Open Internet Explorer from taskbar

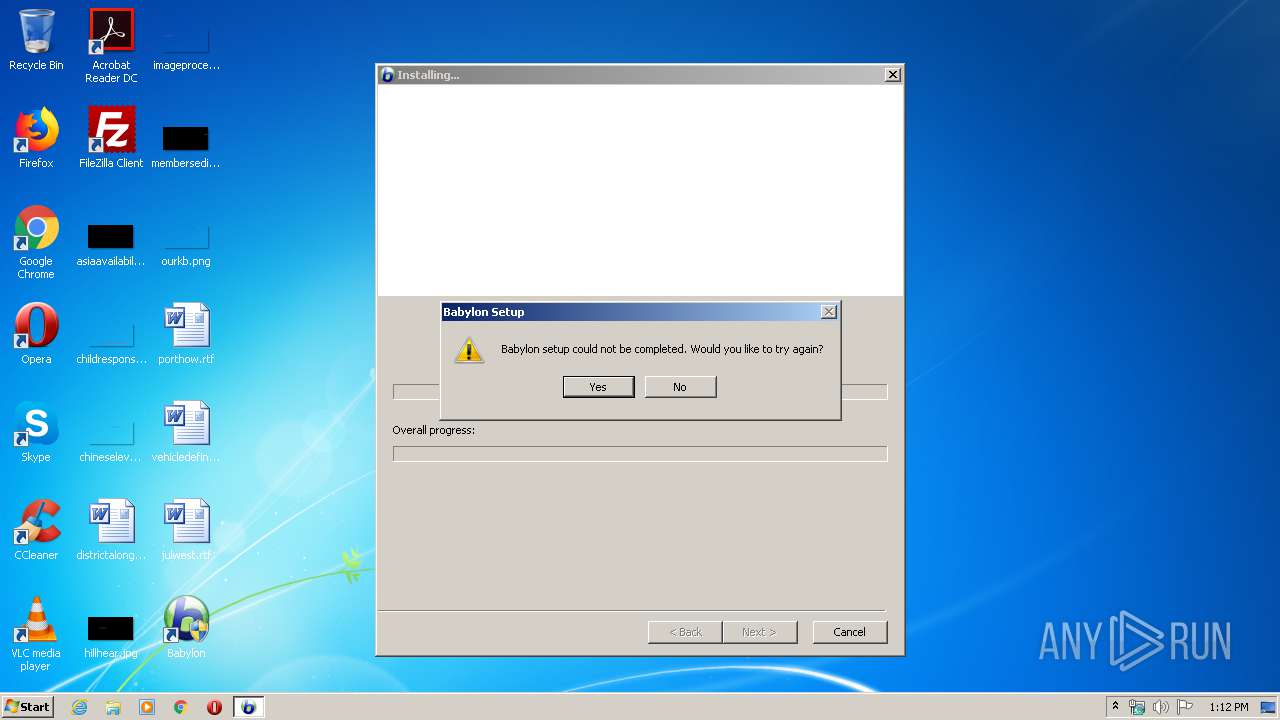coord(79,707)
